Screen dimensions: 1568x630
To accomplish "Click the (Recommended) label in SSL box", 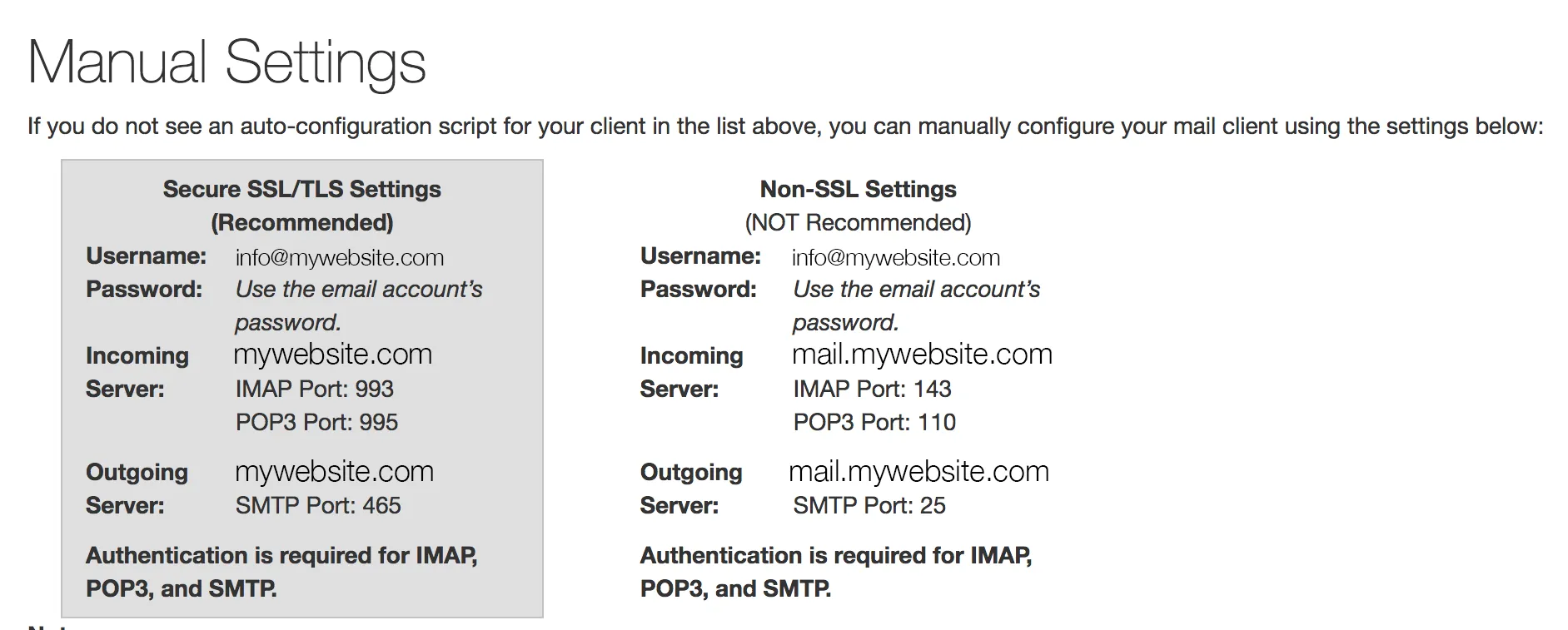I will (x=301, y=223).
